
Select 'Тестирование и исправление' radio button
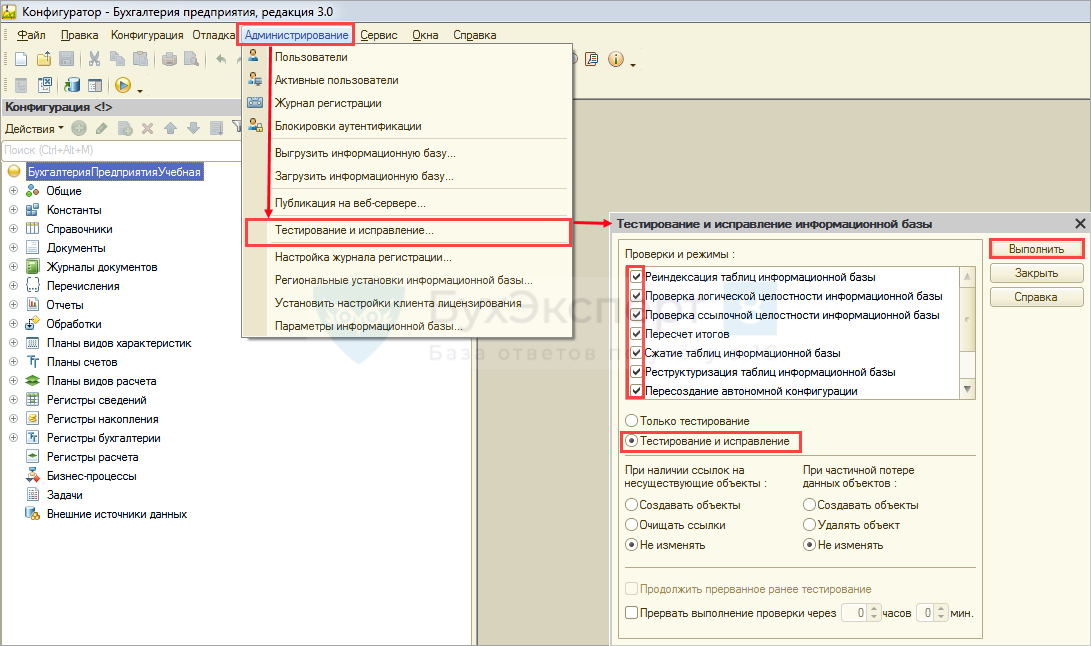tap(632, 441)
